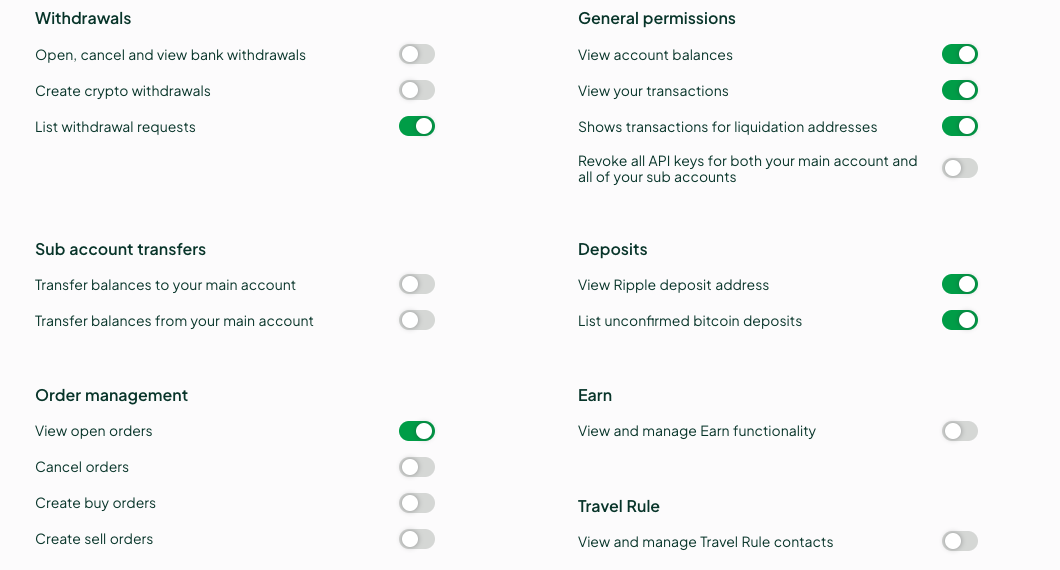
Task: Click the Order management section heading
Action: (111, 395)
